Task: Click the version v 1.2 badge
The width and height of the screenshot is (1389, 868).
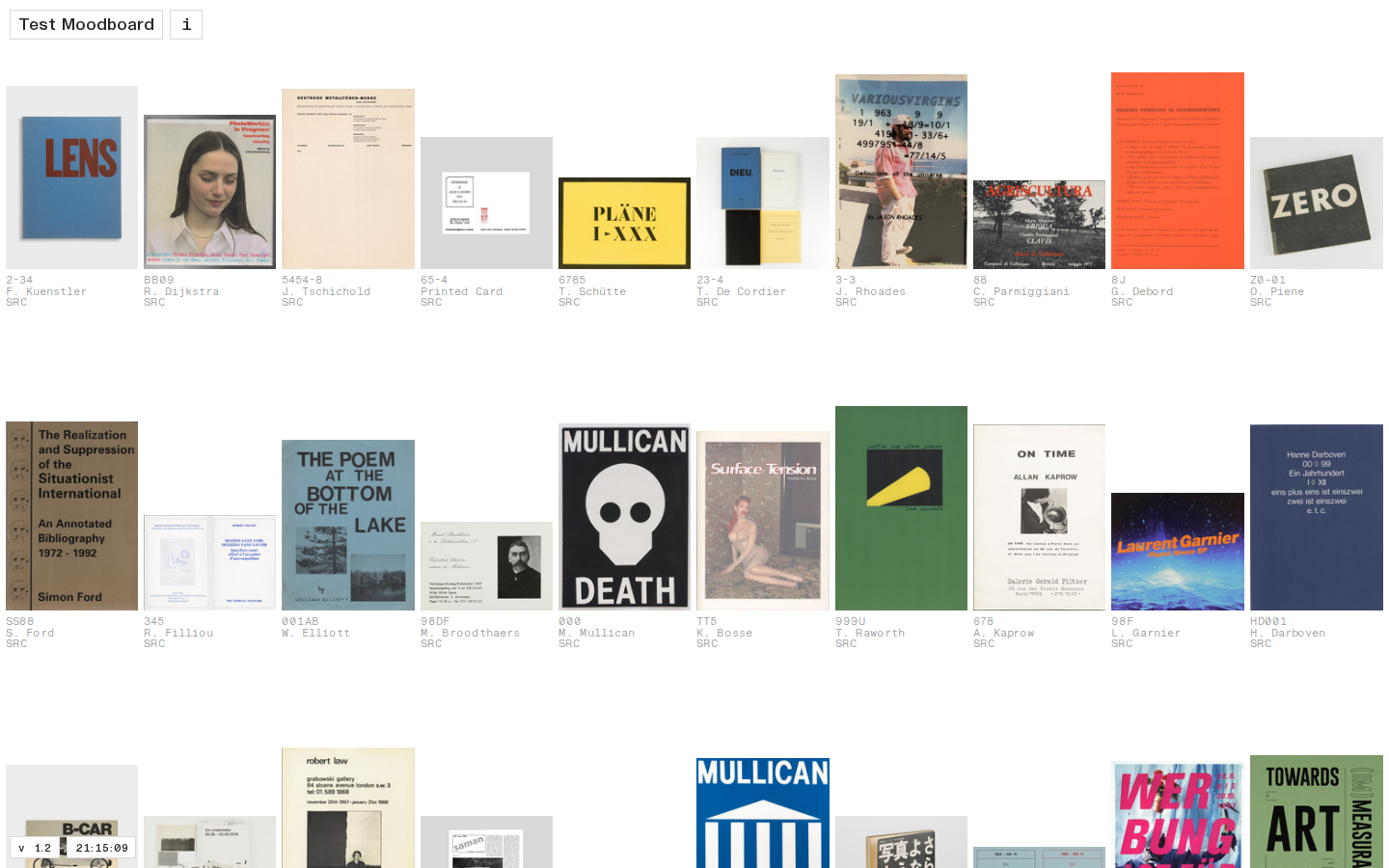Action: coord(35,848)
